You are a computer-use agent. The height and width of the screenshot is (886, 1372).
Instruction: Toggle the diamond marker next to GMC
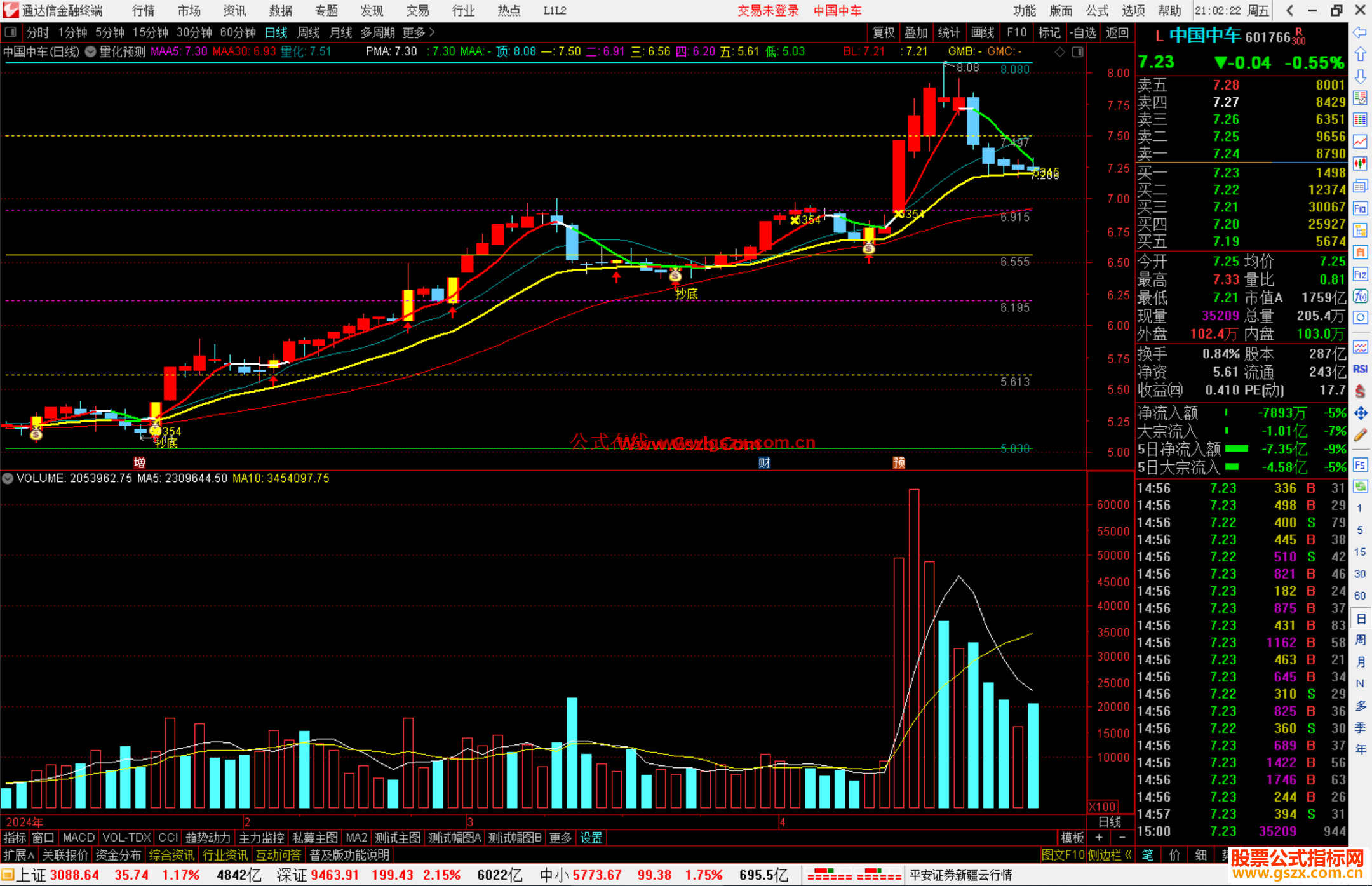click(1059, 52)
